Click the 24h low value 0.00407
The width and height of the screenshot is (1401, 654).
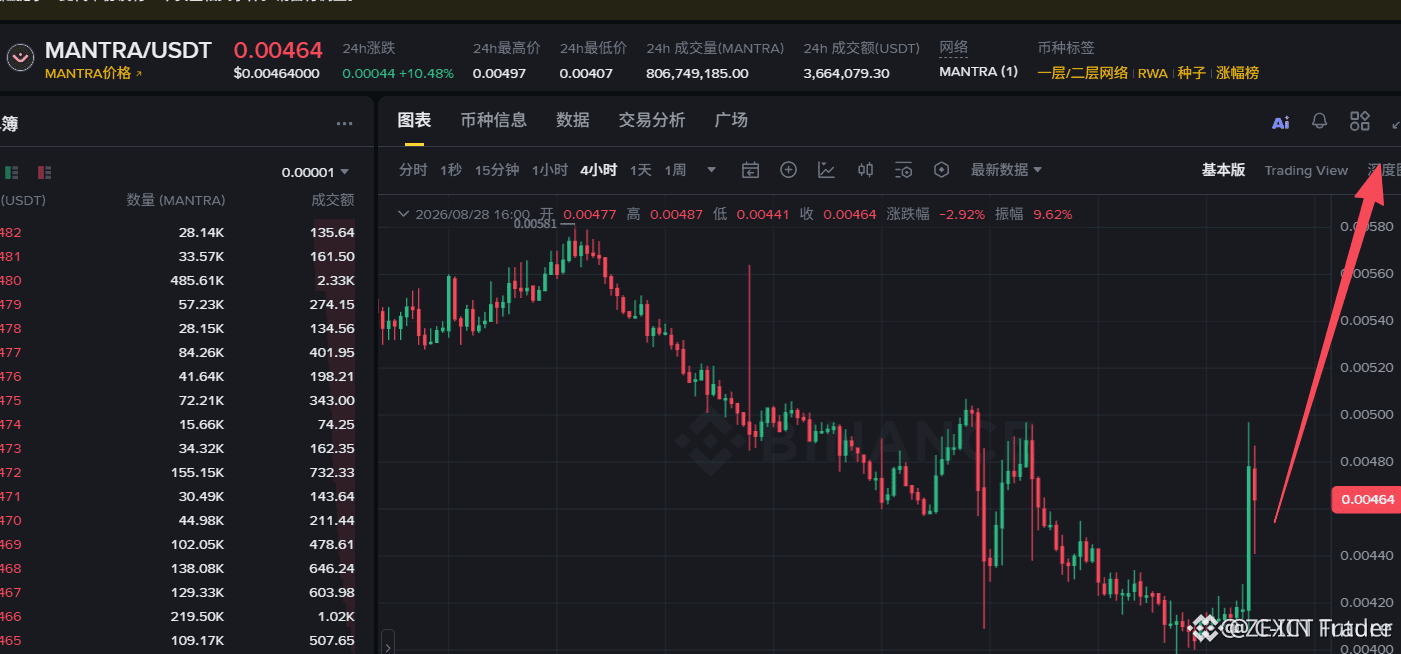coord(586,73)
